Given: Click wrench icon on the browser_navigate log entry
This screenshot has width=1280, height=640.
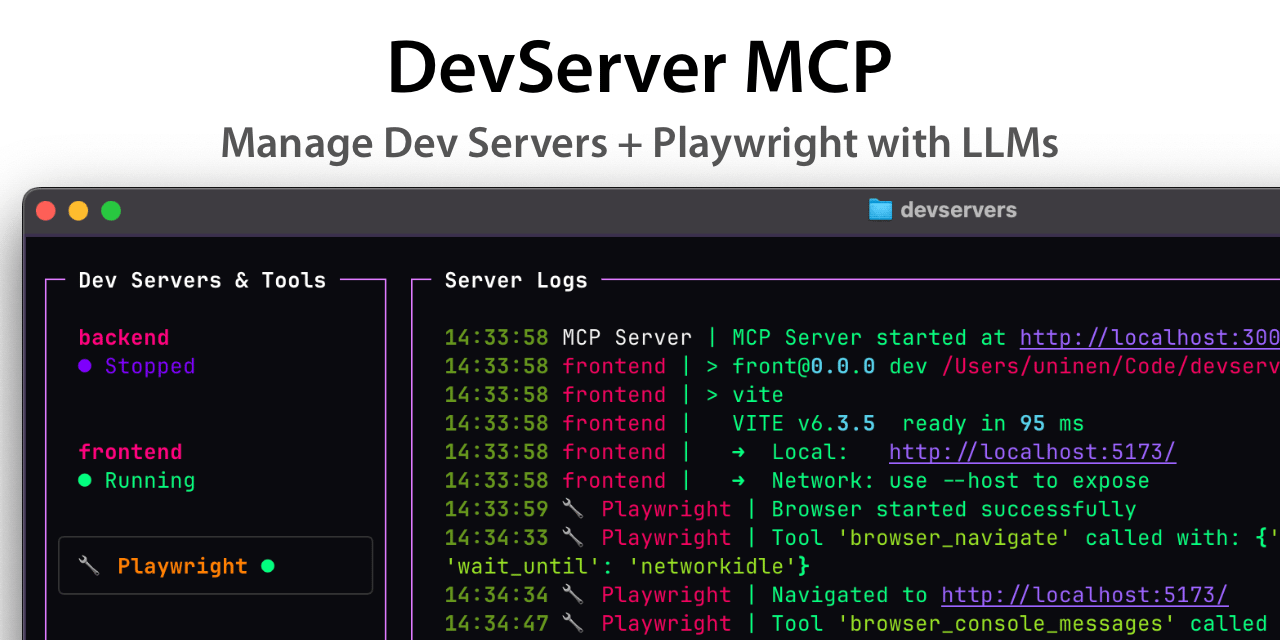Looking at the screenshot, I should point(571,537).
